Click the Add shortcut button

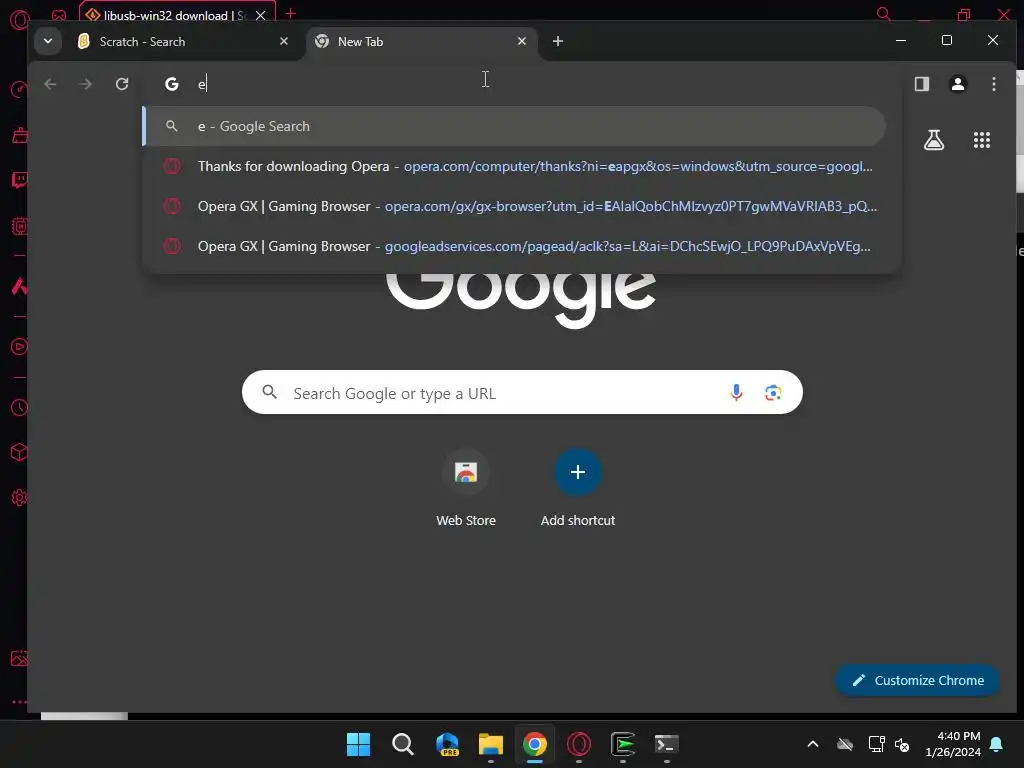click(x=577, y=488)
